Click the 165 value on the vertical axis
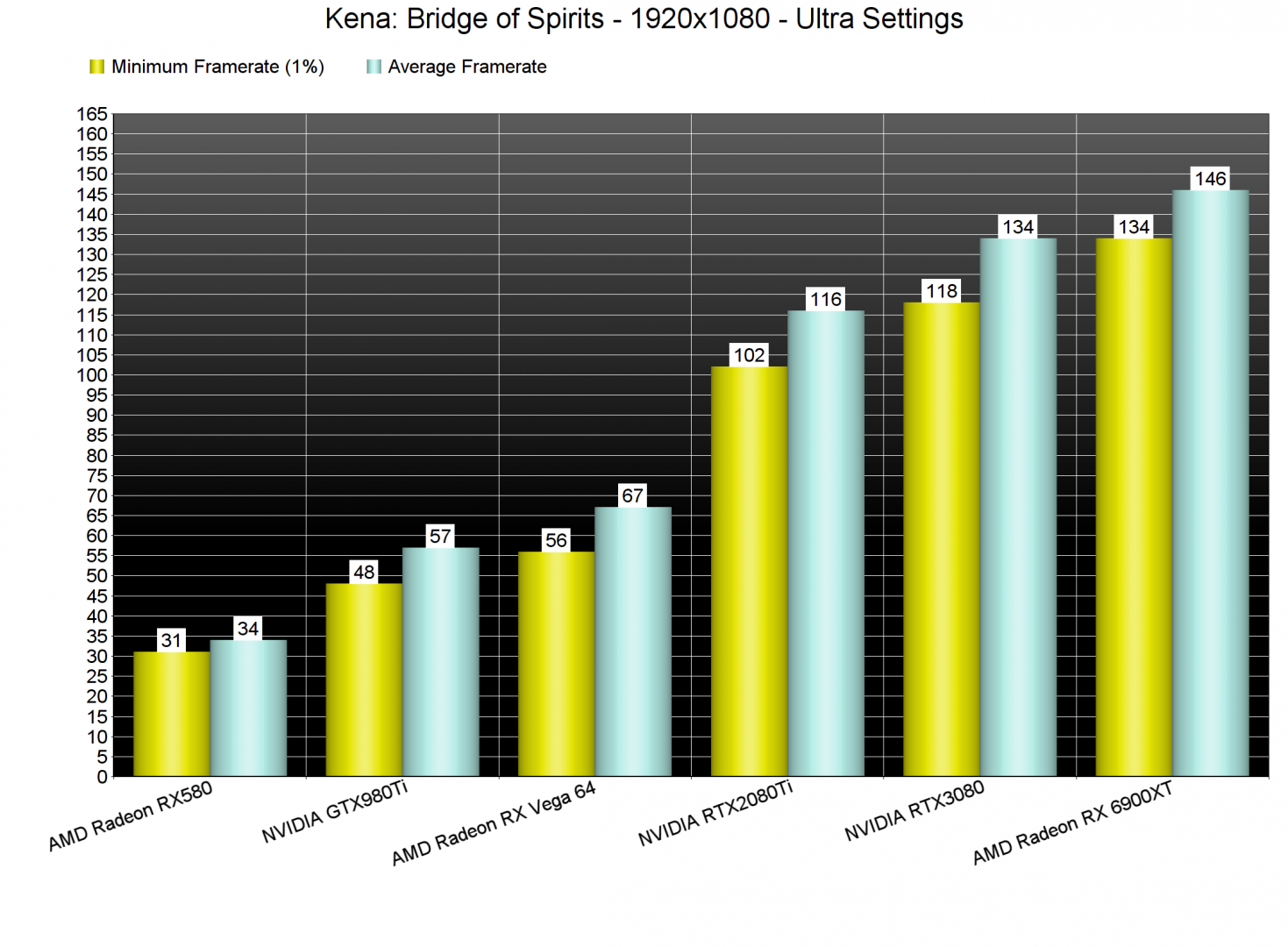Viewport: 1288px width, 947px height. 92,114
